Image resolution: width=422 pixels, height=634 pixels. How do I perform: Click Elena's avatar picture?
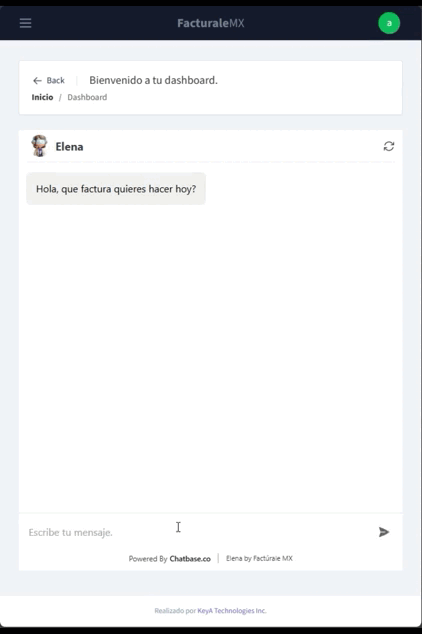point(39,146)
